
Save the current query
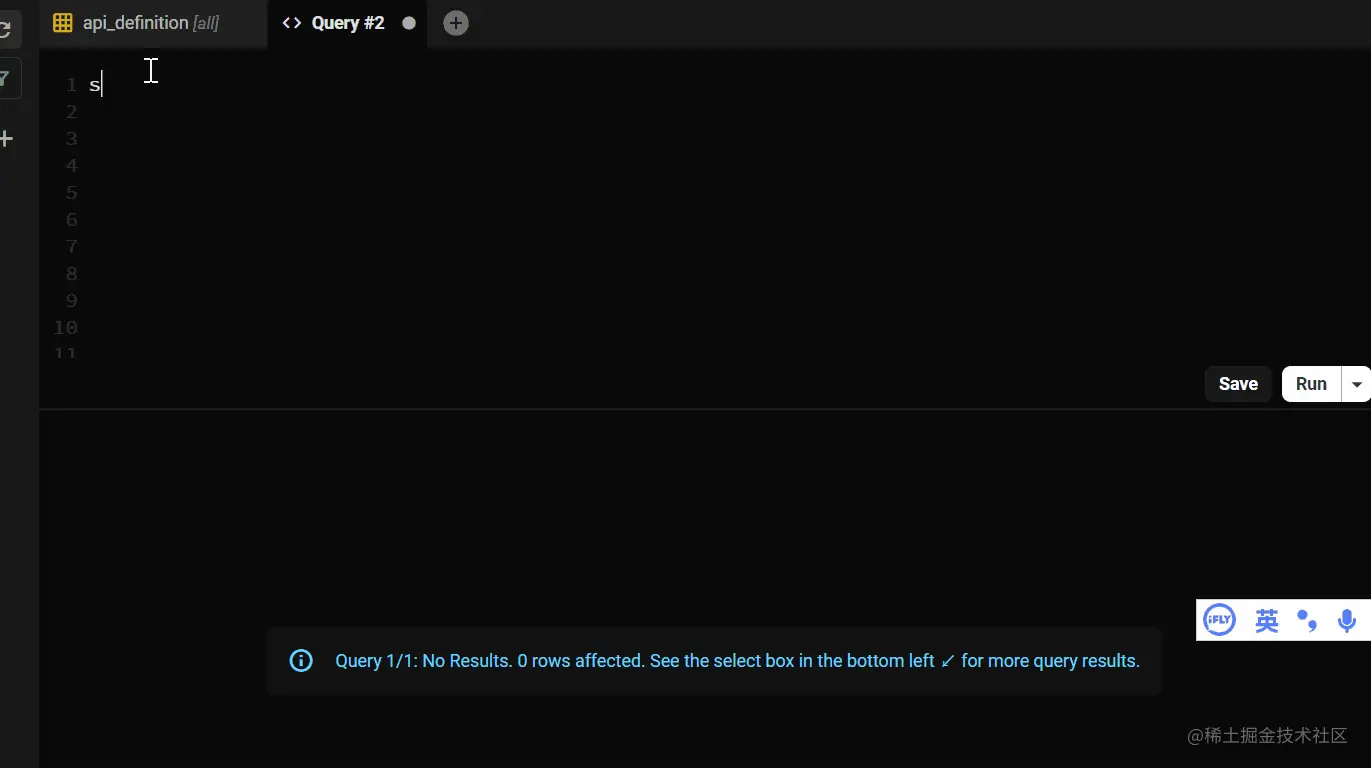pos(1238,384)
